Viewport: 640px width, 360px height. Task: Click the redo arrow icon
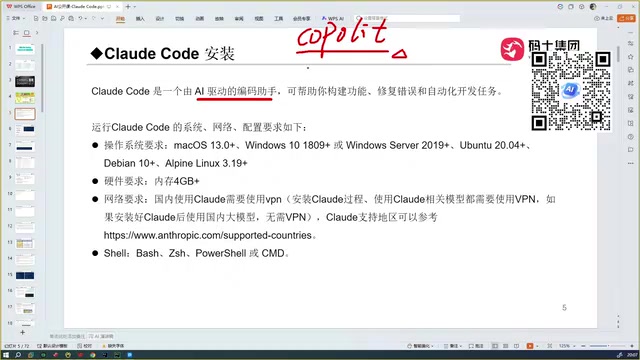(93, 18)
